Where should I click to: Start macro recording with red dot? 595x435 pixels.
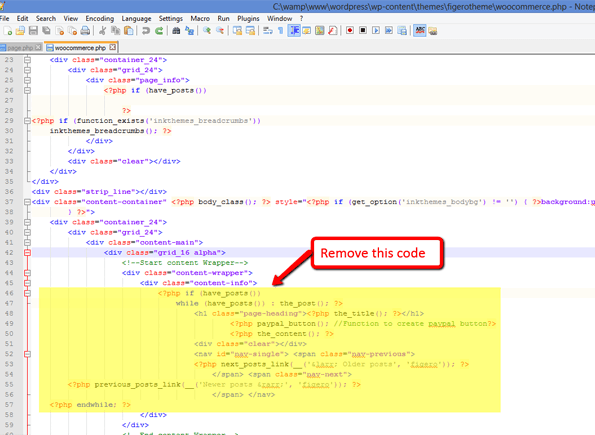pos(350,30)
